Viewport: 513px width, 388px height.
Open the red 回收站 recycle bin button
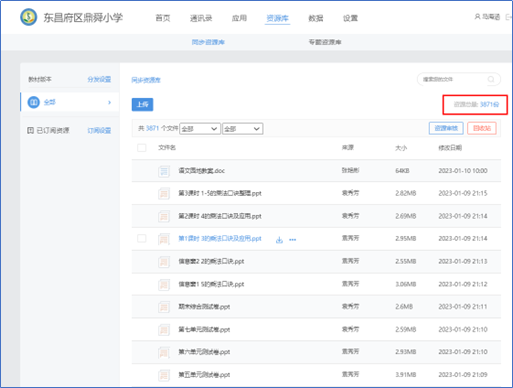point(482,128)
